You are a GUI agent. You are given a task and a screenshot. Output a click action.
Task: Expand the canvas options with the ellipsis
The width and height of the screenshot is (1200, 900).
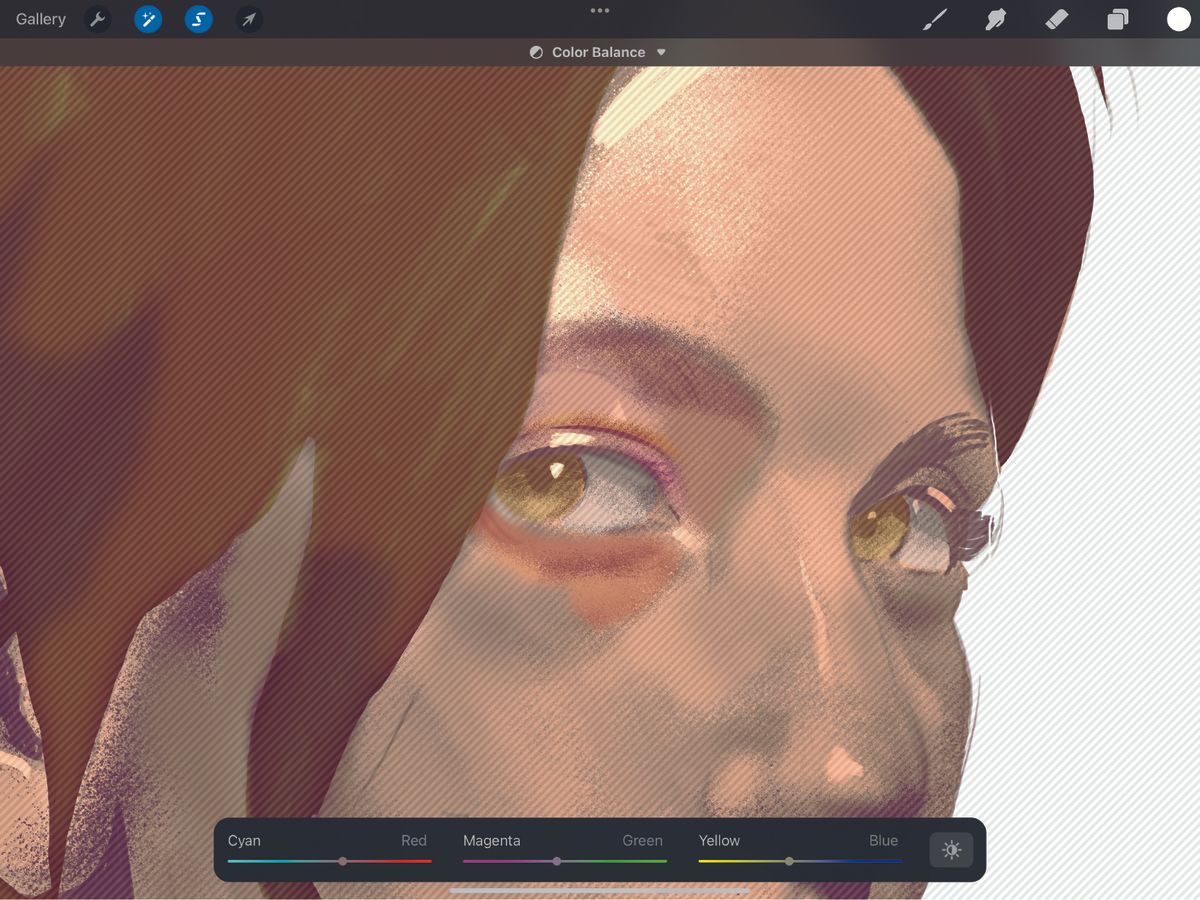(x=599, y=10)
